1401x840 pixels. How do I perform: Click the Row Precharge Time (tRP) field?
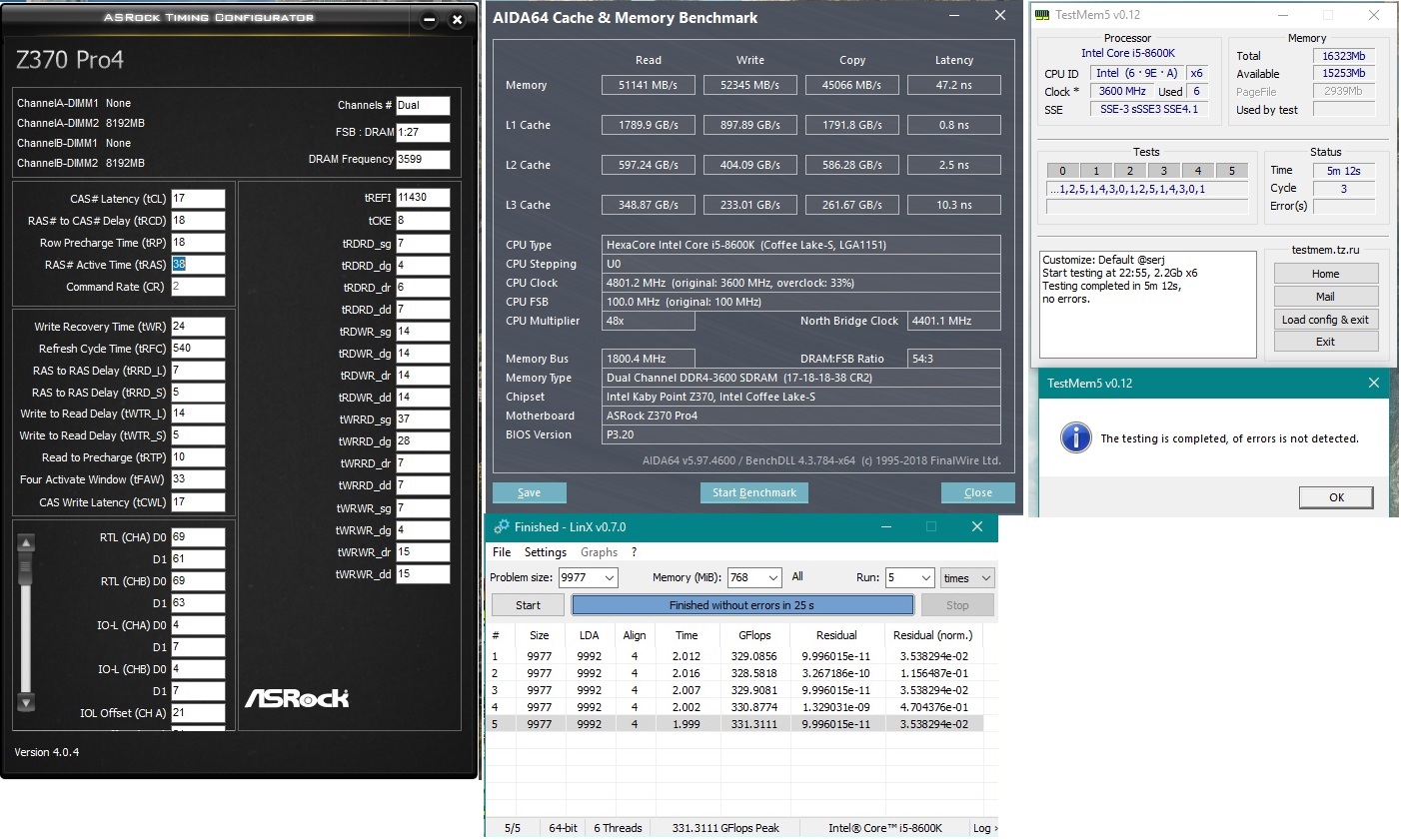[x=198, y=243]
